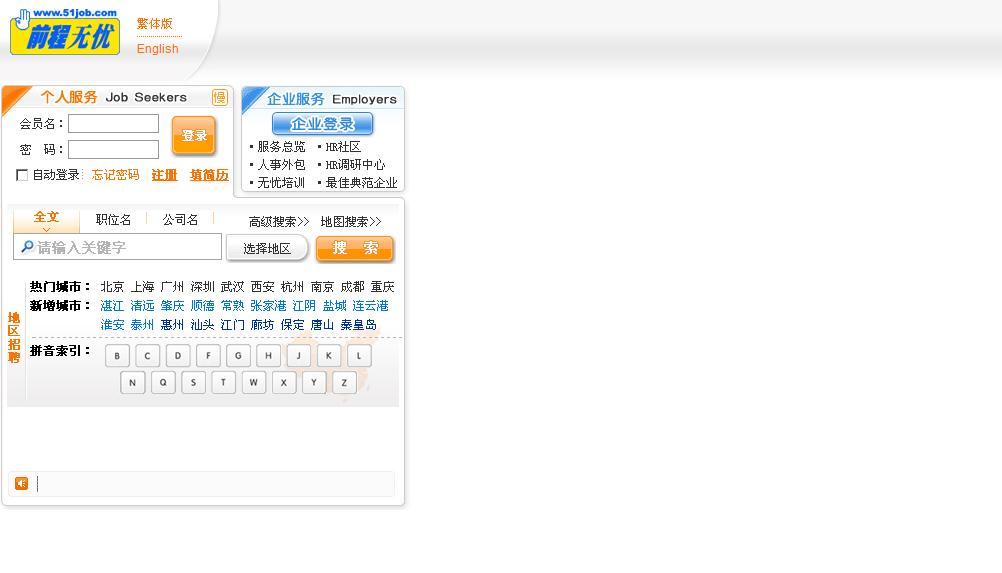Open 最佳典范企业 link
This screenshot has width=1002, height=573.
click(362, 183)
